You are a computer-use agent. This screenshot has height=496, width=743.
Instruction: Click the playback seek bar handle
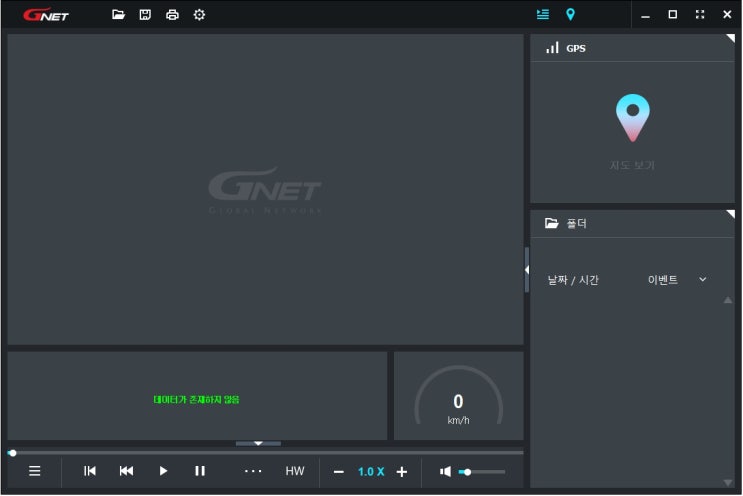tap(12, 453)
